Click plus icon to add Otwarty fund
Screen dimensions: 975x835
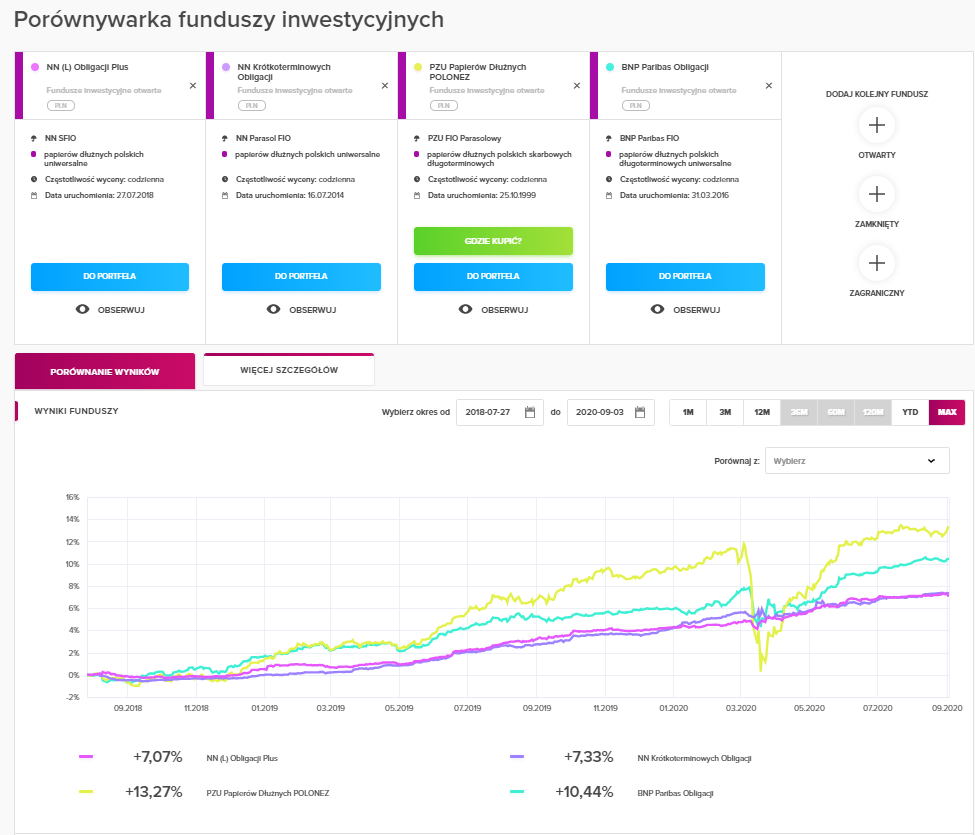(x=877, y=126)
